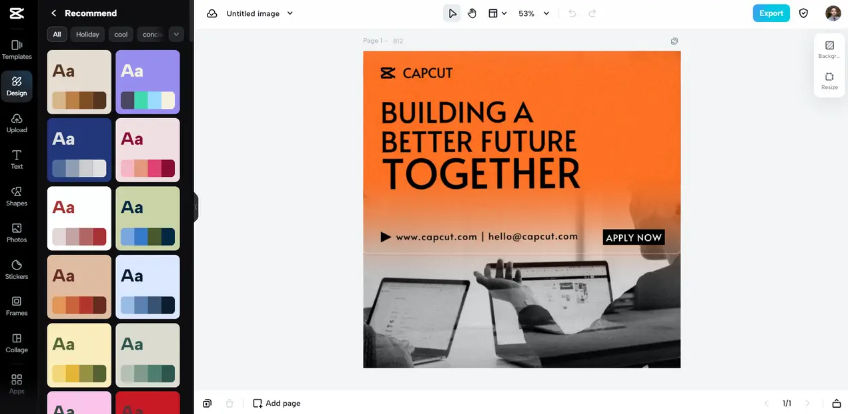
Task: Duplicate page icon in bottom bar
Action: pyautogui.click(x=207, y=403)
